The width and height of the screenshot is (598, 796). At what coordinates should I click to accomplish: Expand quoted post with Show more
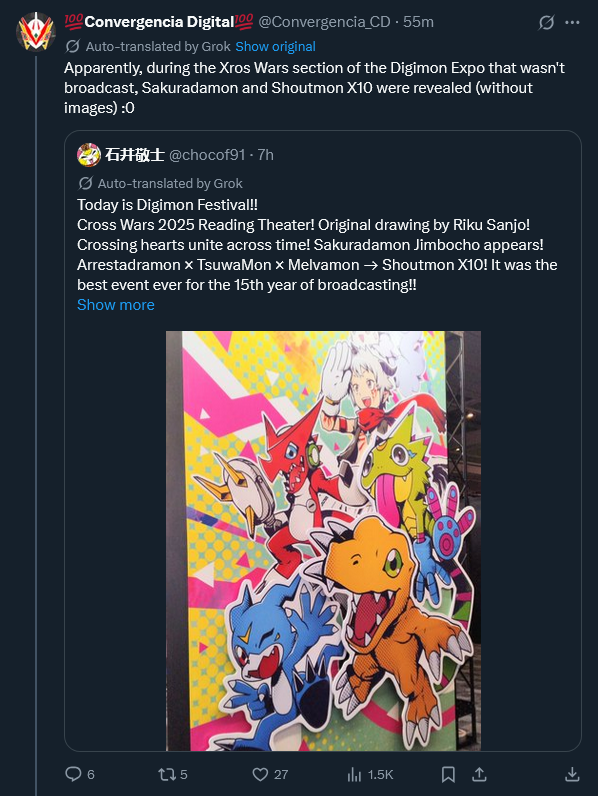pos(116,305)
